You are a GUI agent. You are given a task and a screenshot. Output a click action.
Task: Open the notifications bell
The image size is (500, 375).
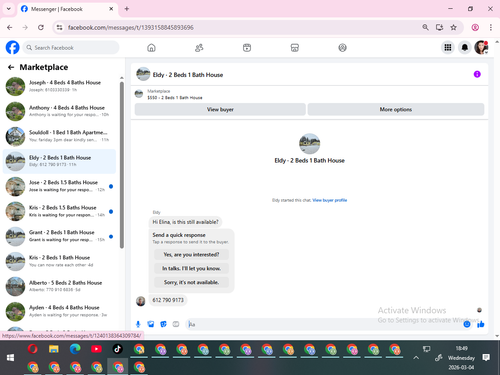point(465,48)
